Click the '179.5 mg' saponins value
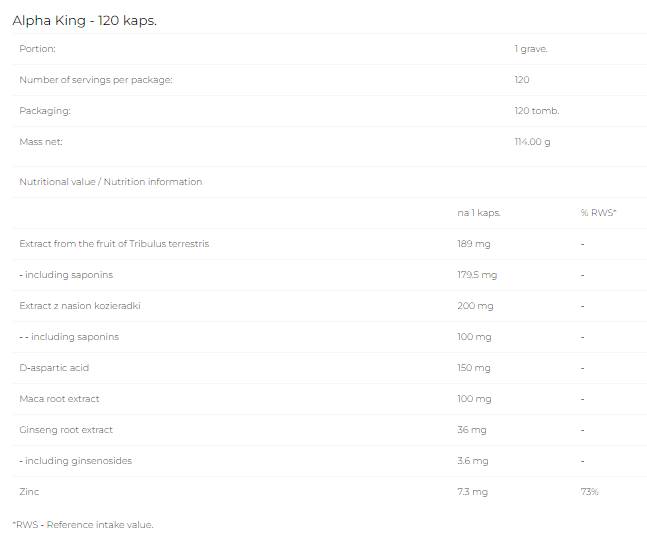 point(477,275)
